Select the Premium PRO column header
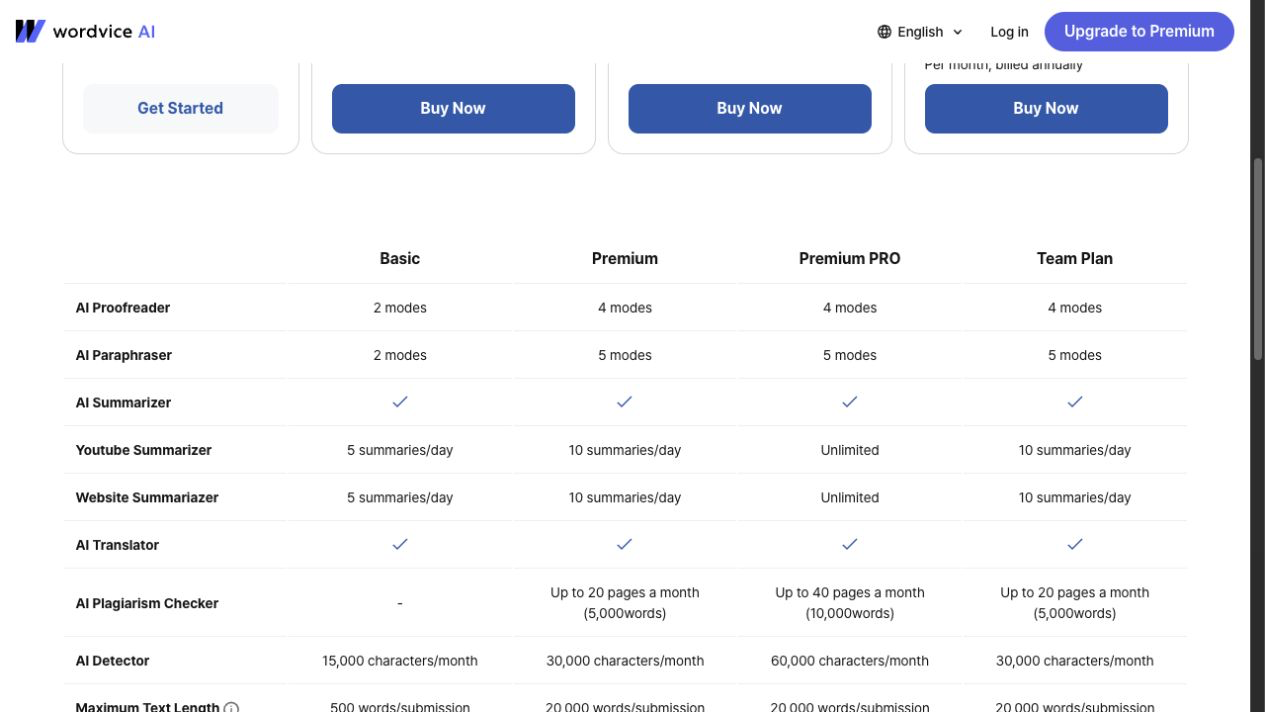The width and height of the screenshot is (1265, 712). pyautogui.click(x=850, y=258)
